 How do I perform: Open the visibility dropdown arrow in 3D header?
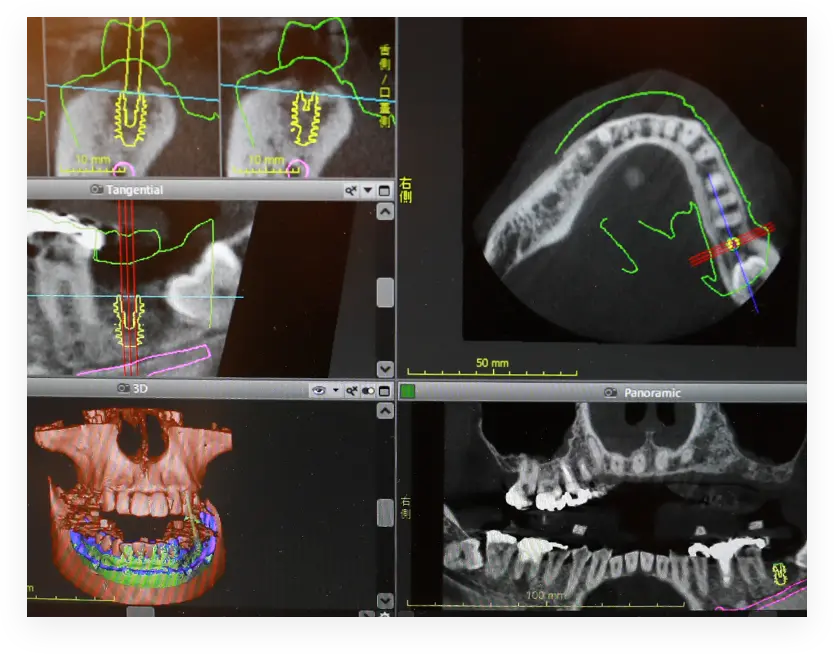(335, 390)
